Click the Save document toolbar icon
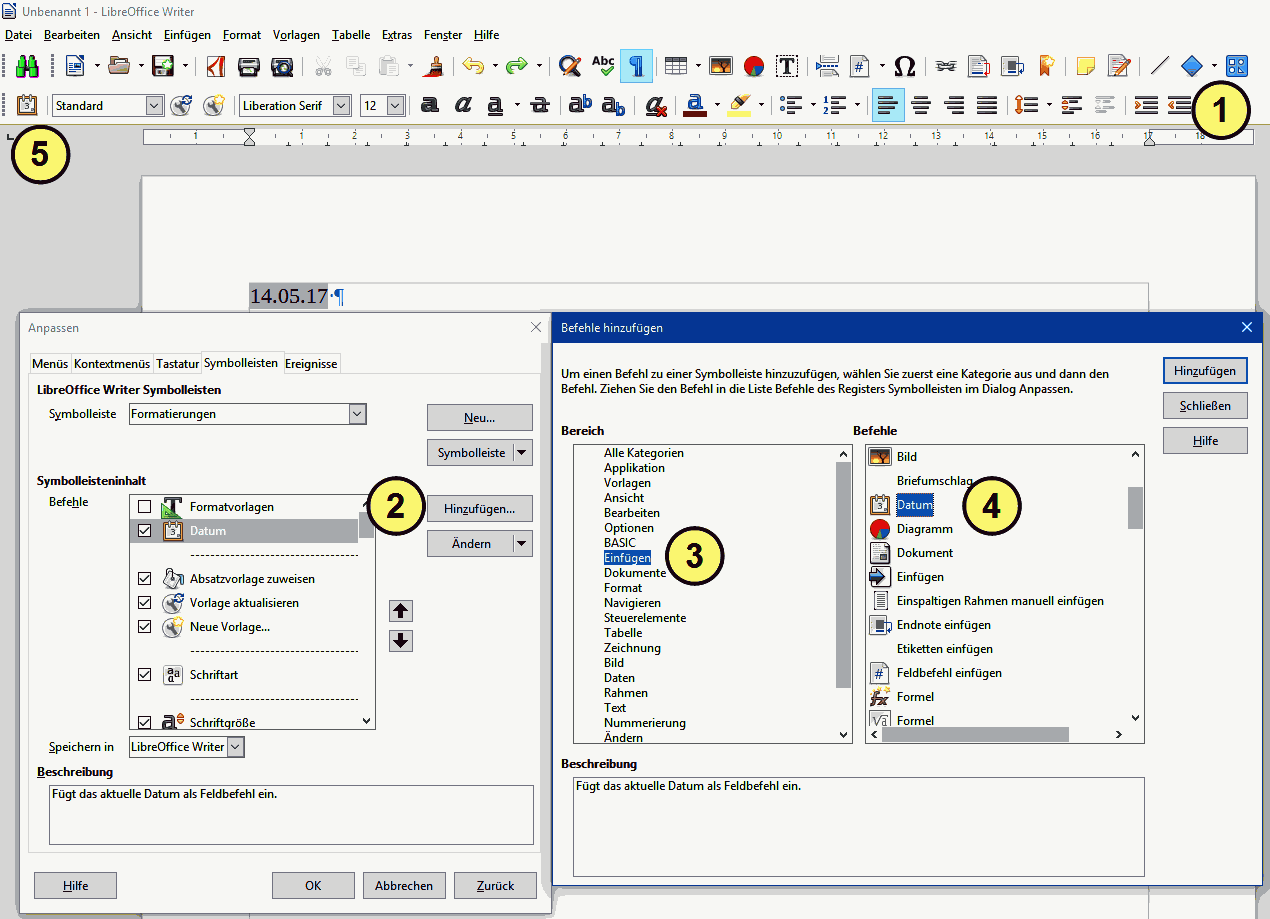This screenshot has width=1270, height=919. (x=163, y=66)
